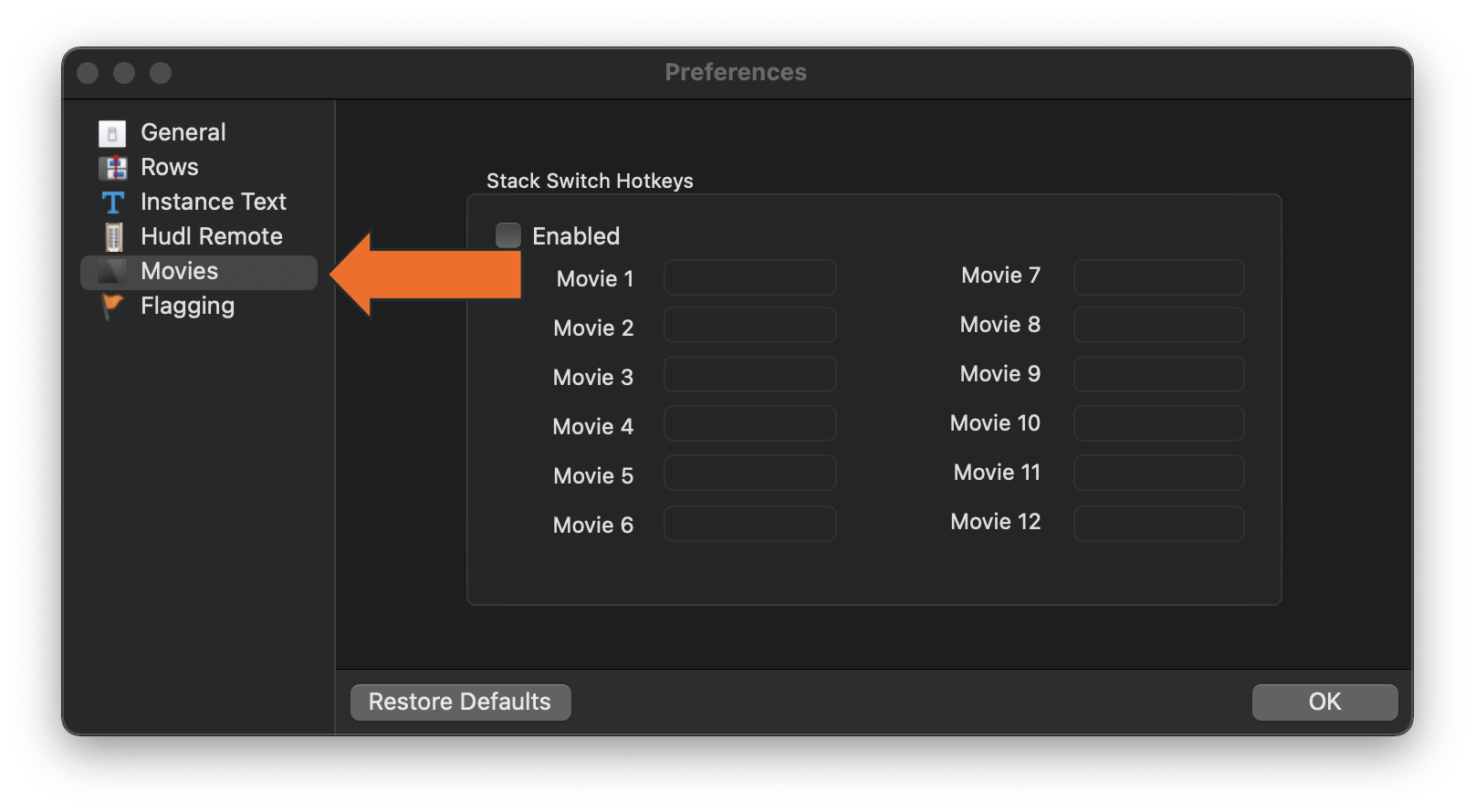
Task: Select the Movies sidebar entry
Action: pos(199,272)
